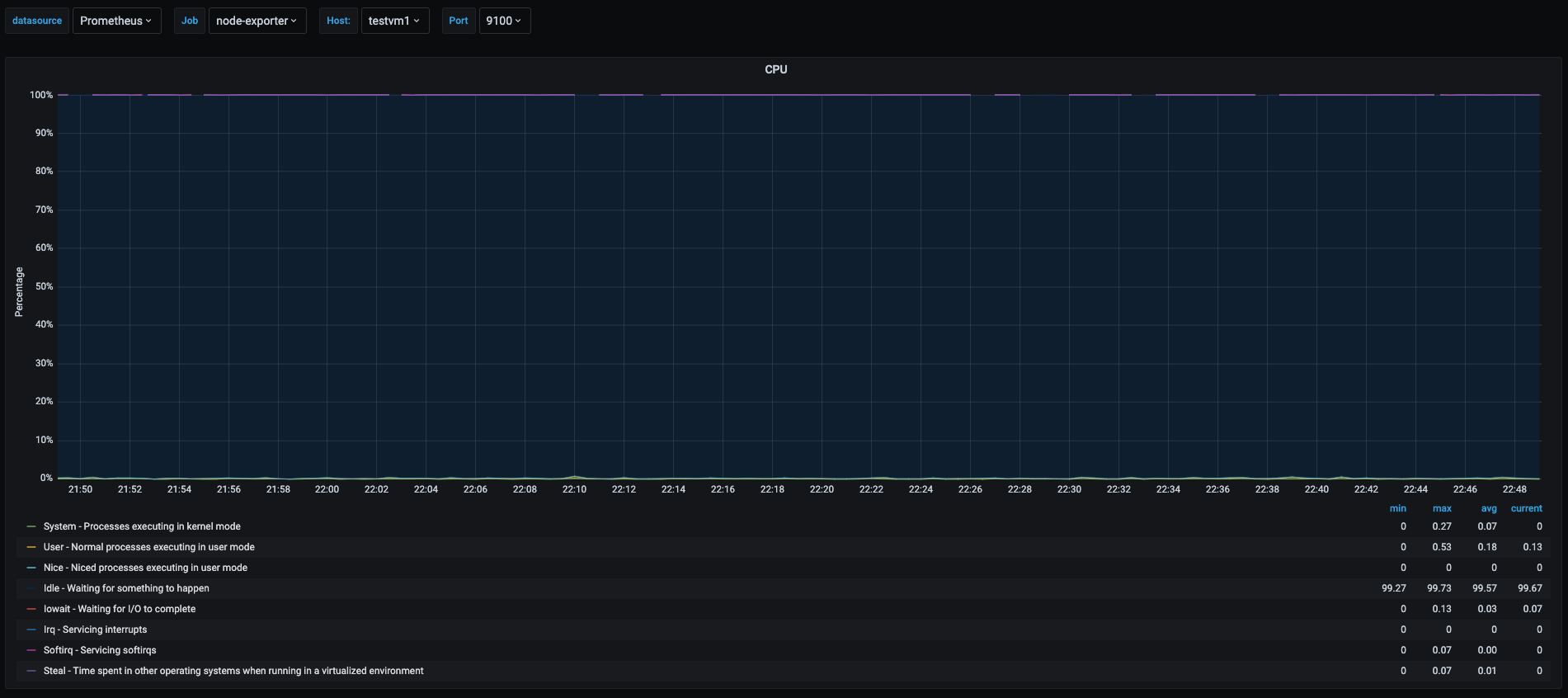This screenshot has width=1568, height=698.
Task: Click the Softirq series pink color icon
Action: click(x=31, y=650)
